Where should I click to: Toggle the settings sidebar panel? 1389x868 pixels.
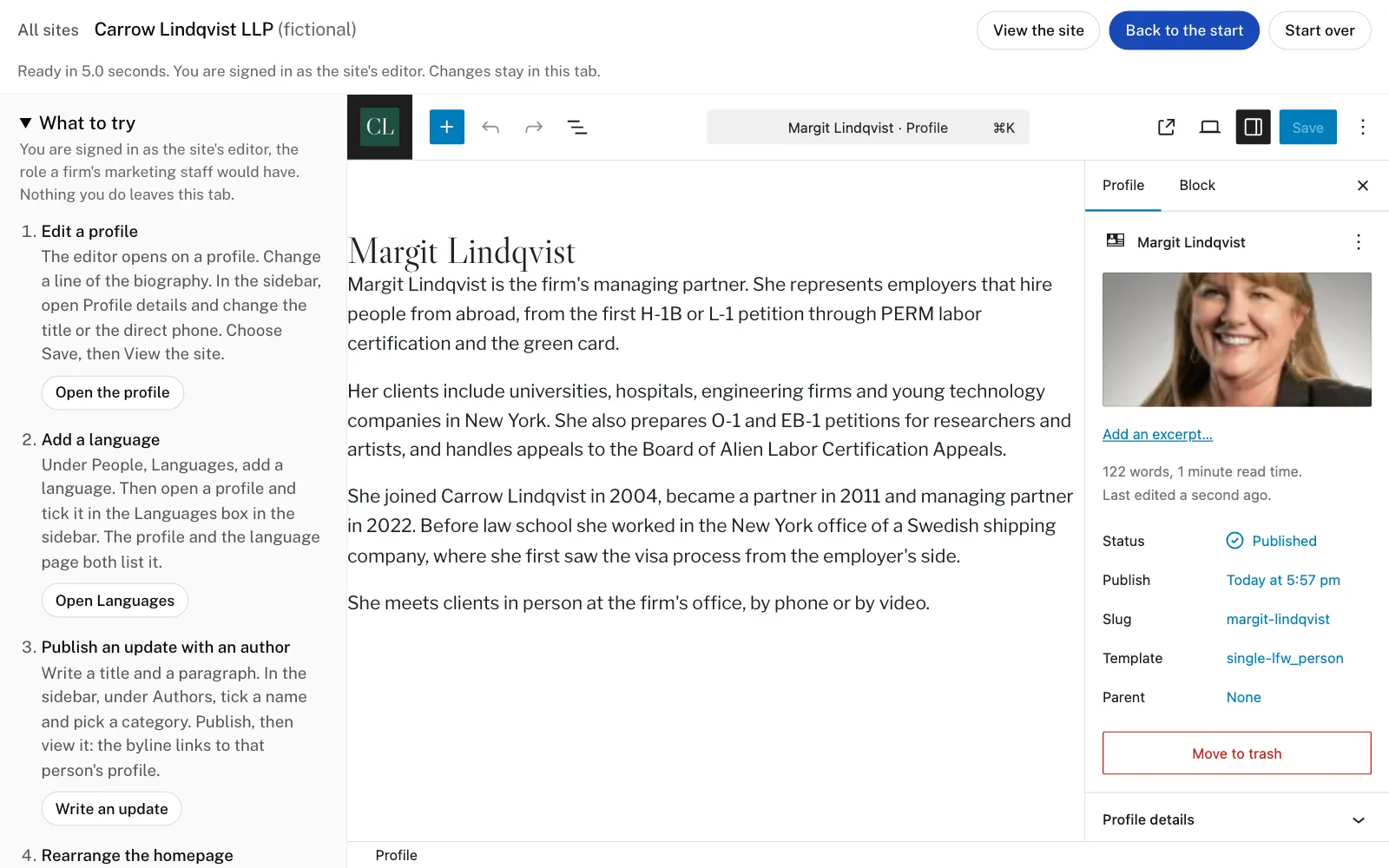click(x=1254, y=128)
